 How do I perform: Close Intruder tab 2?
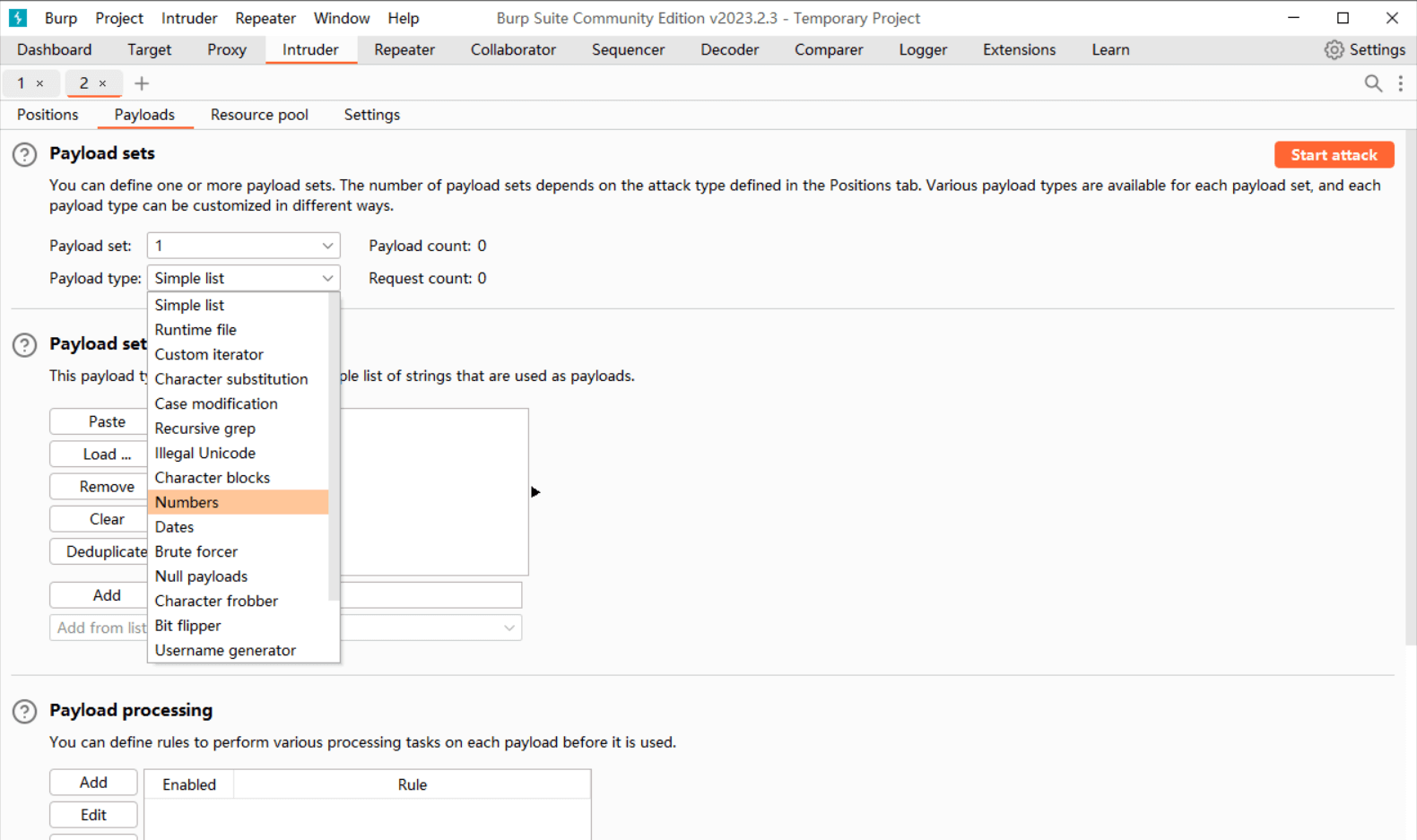pyautogui.click(x=103, y=83)
